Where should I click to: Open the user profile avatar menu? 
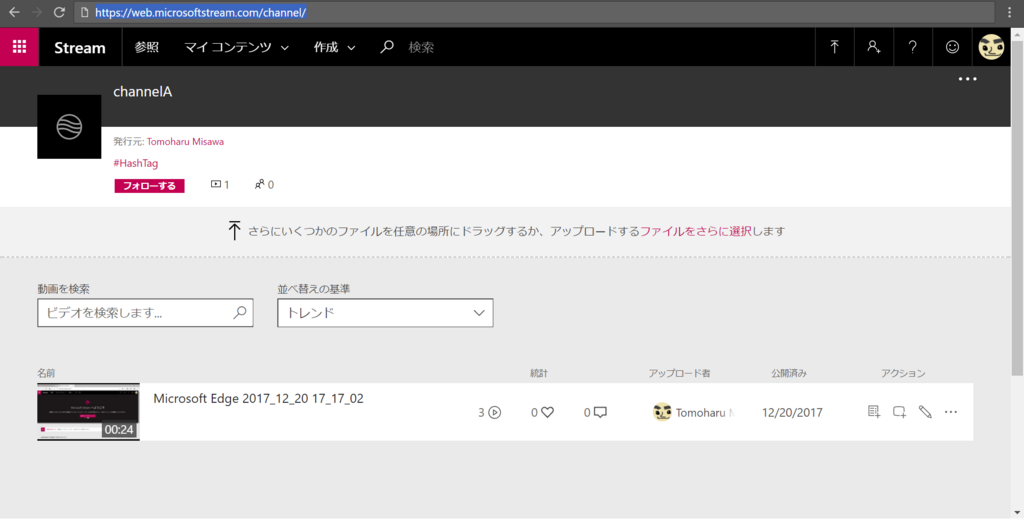click(x=991, y=47)
